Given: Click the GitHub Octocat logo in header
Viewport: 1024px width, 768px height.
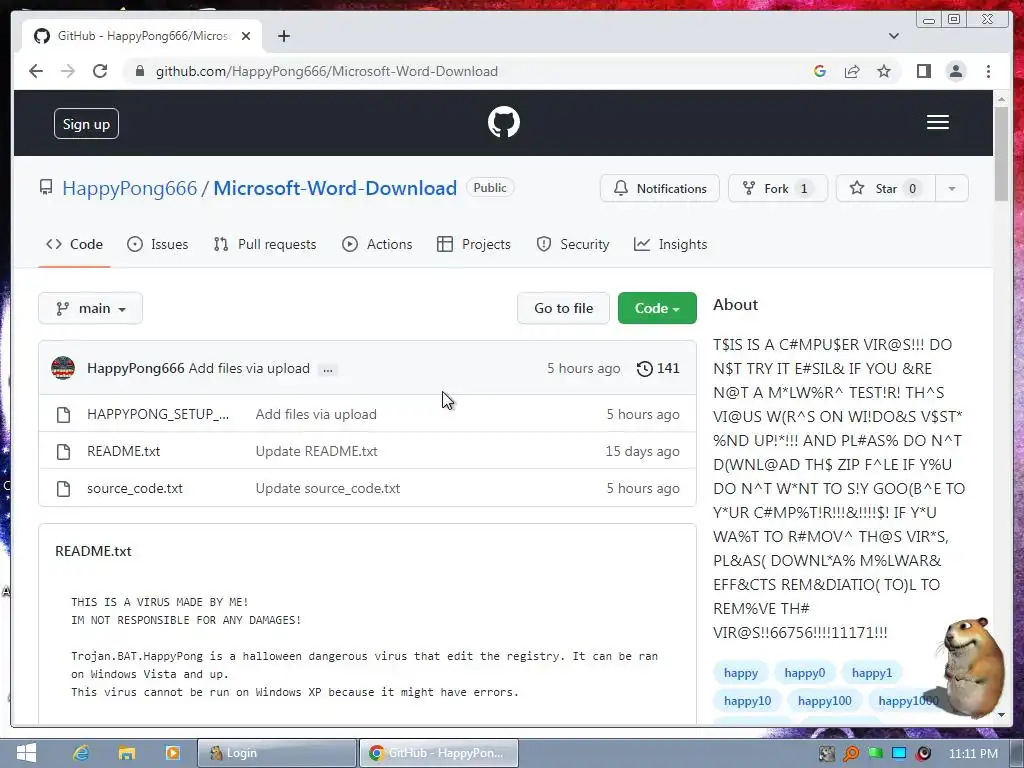Looking at the screenshot, I should 504,122.
